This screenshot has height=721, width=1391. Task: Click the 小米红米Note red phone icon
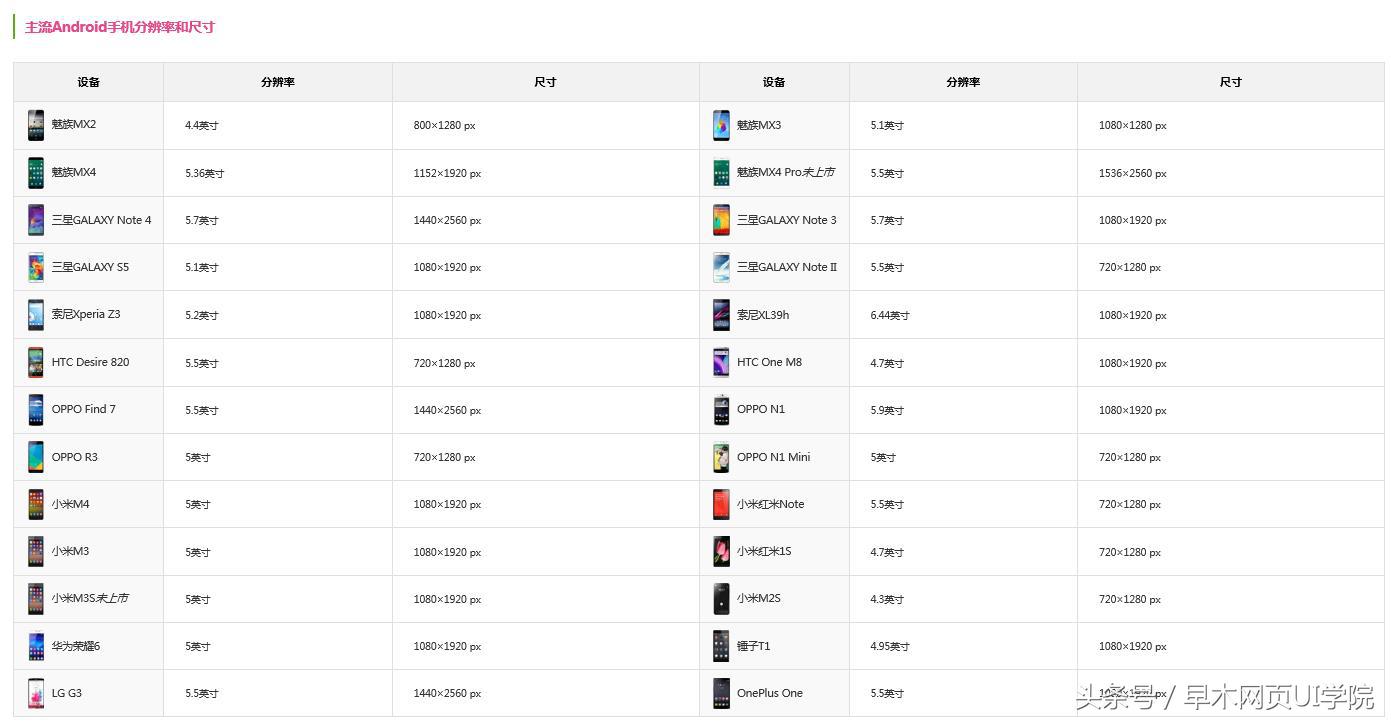tap(721, 505)
